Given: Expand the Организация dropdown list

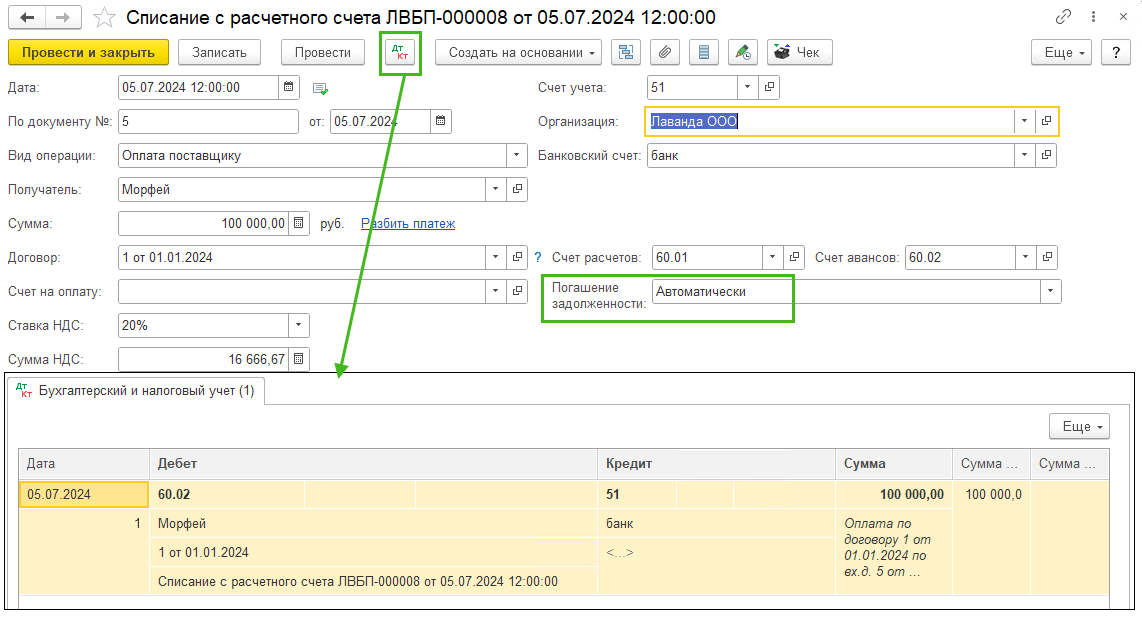Looking at the screenshot, I should click(x=1024, y=121).
